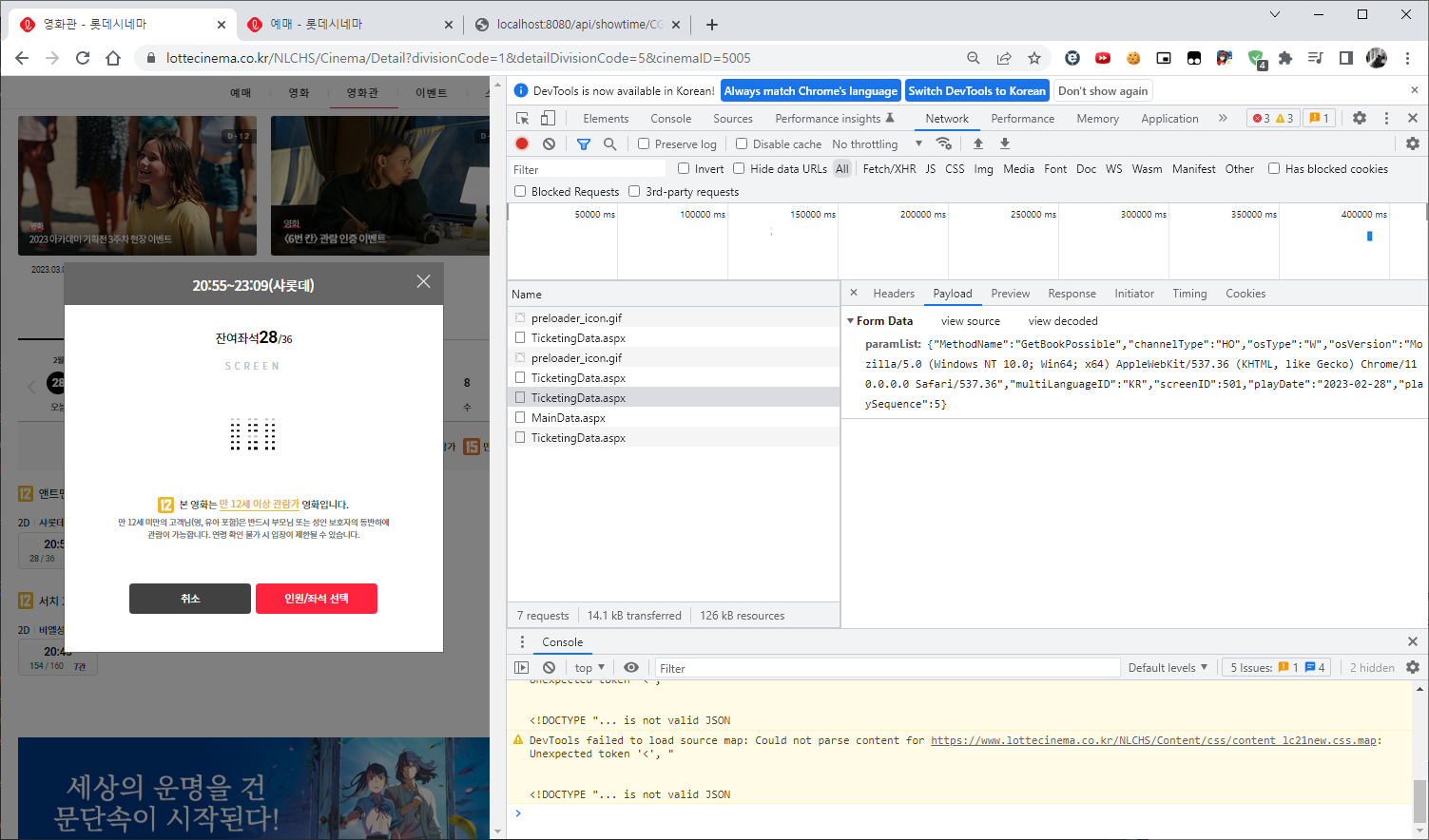This screenshot has width=1429, height=840.
Task: Check 3rd-party requests
Action: pyautogui.click(x=634, y=191)
